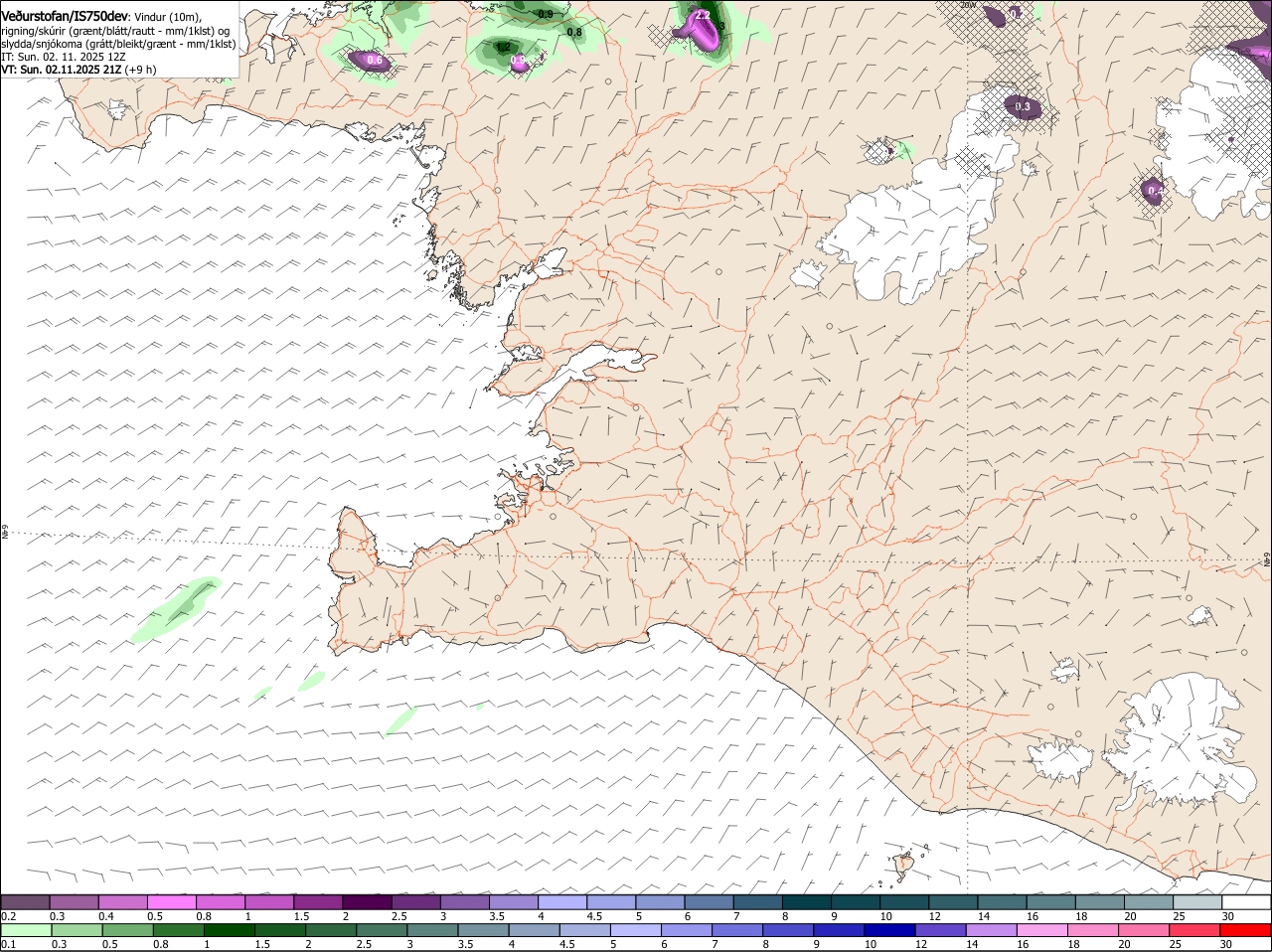Click the '2.2' value on the bright purple cell

(702, 15)
